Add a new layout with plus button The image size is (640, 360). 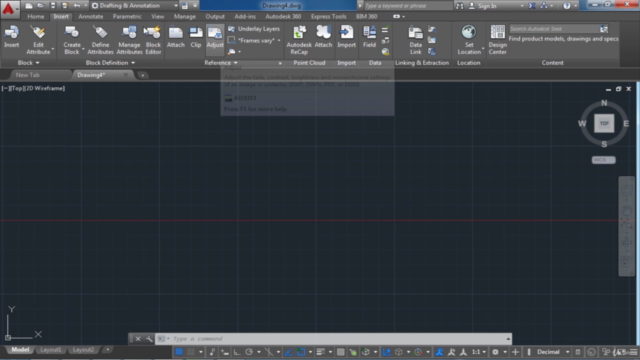(x=107, y=350)
